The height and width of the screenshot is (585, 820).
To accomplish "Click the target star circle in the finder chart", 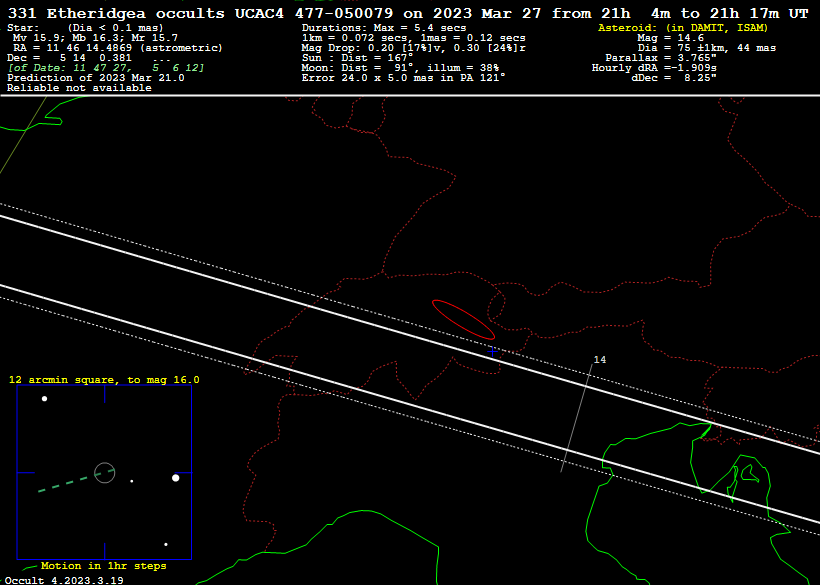I will 105,473.
